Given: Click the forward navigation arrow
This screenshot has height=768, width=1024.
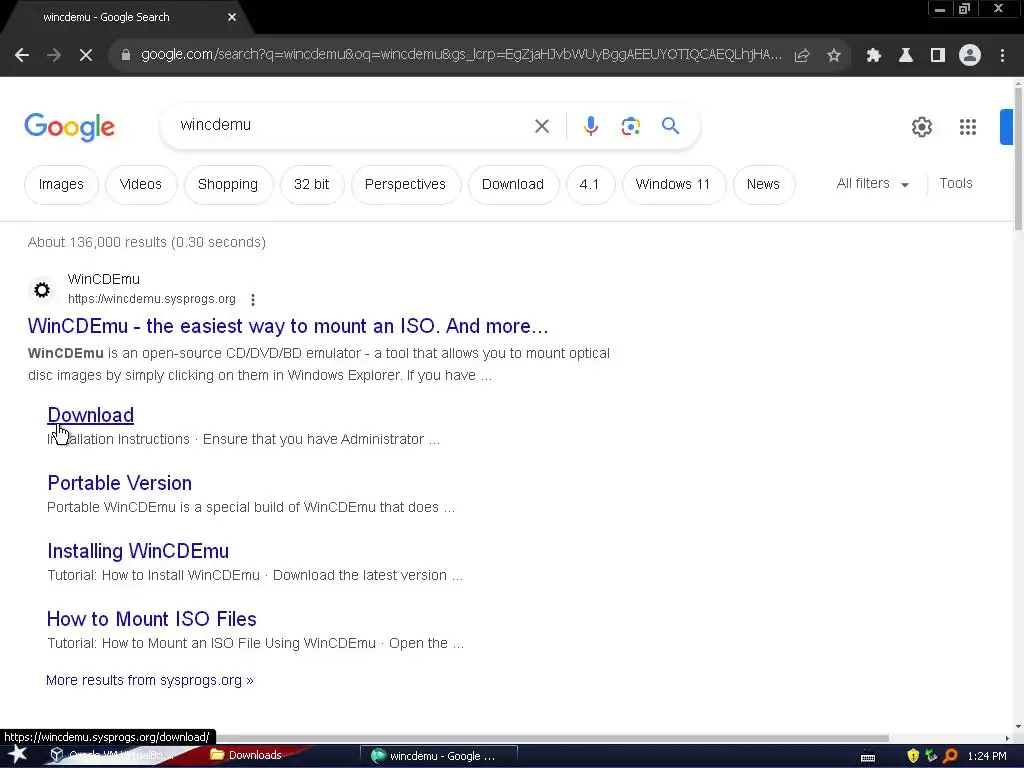Looking at the screenshot, I should pyautogui.click(x=54, y=56).
